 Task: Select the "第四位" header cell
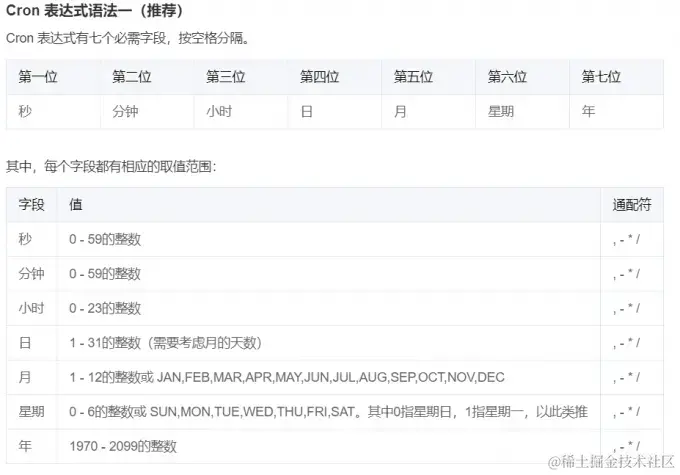335,77
